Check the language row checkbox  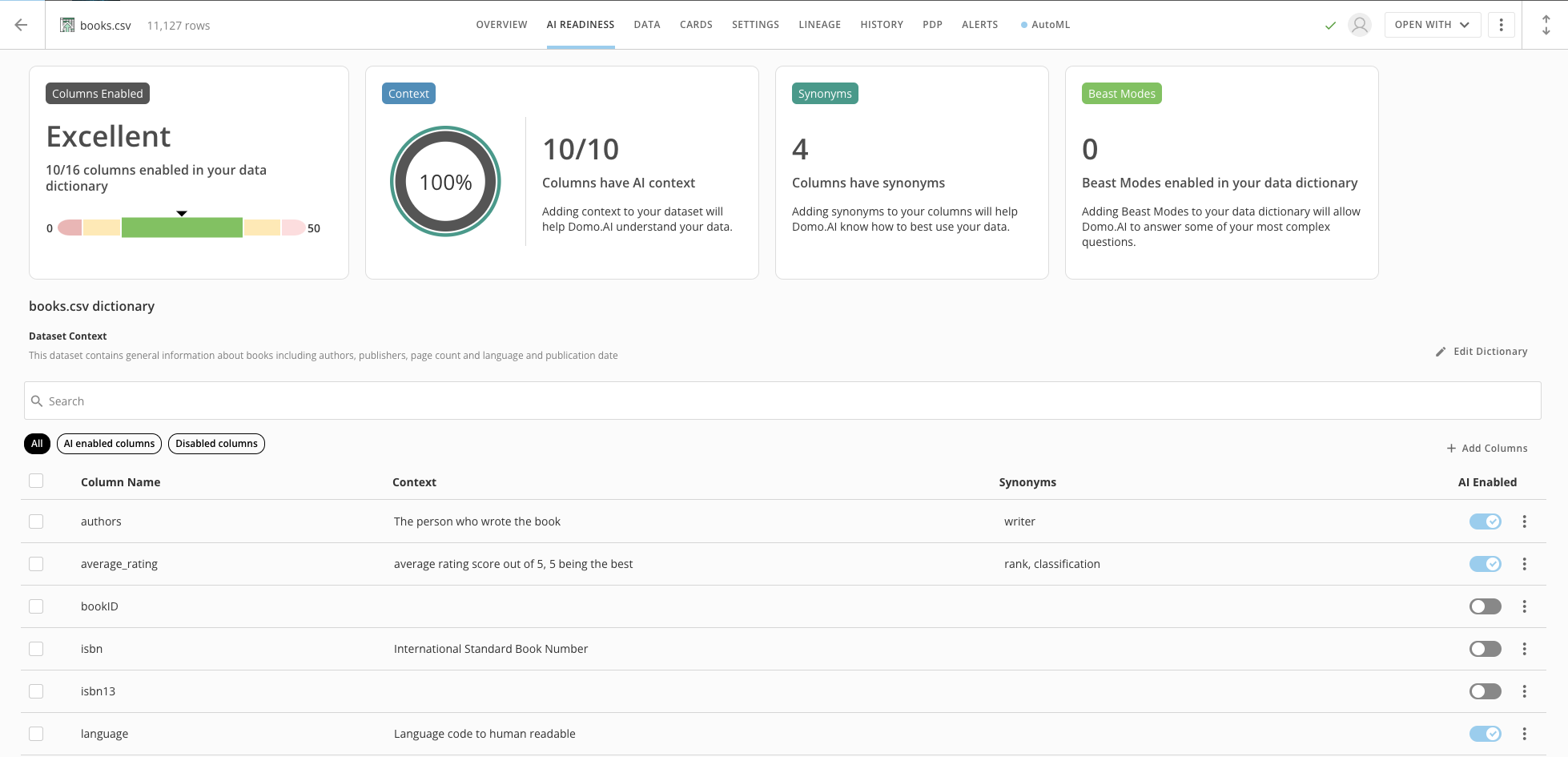pyautogui.click(x=36, y=734)
